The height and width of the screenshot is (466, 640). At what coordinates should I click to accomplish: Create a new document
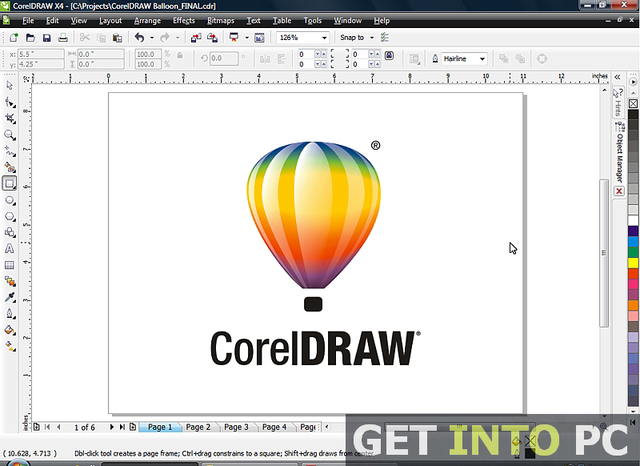coord(13,38)
